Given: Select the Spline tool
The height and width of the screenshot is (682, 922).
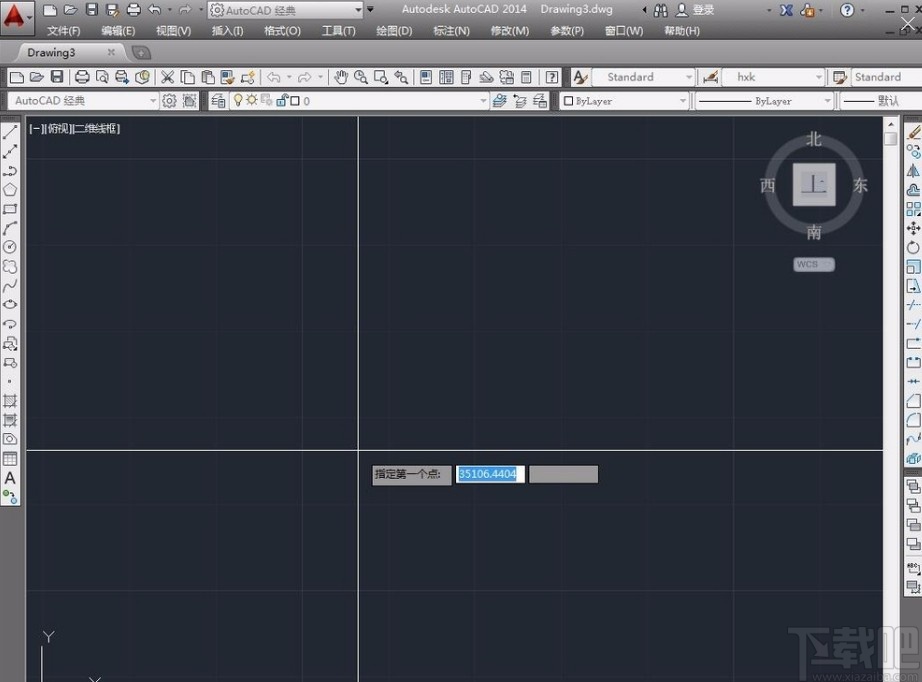Looking at the screenshot, I should [x=10, y=286].
